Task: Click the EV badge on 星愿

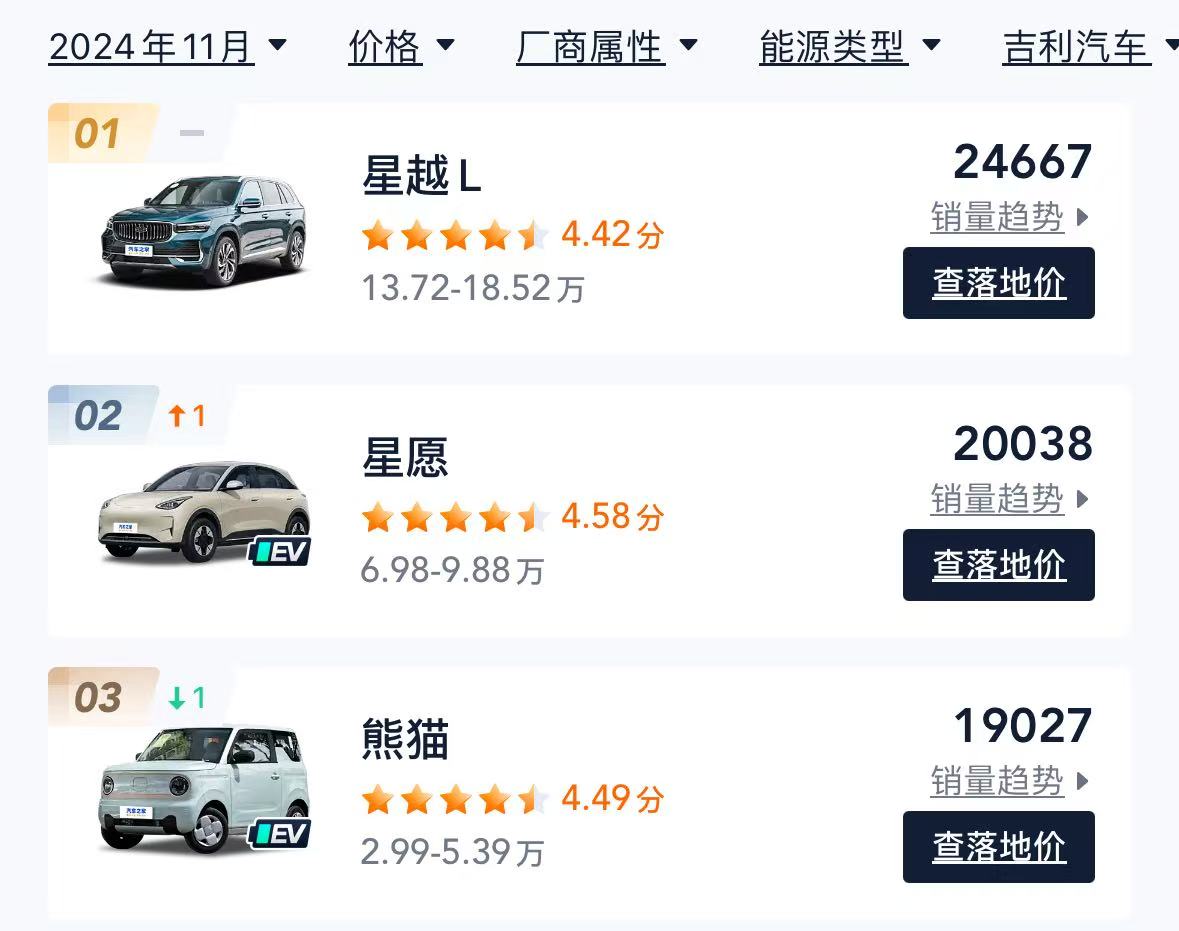Action: click(x=280, y=552)
